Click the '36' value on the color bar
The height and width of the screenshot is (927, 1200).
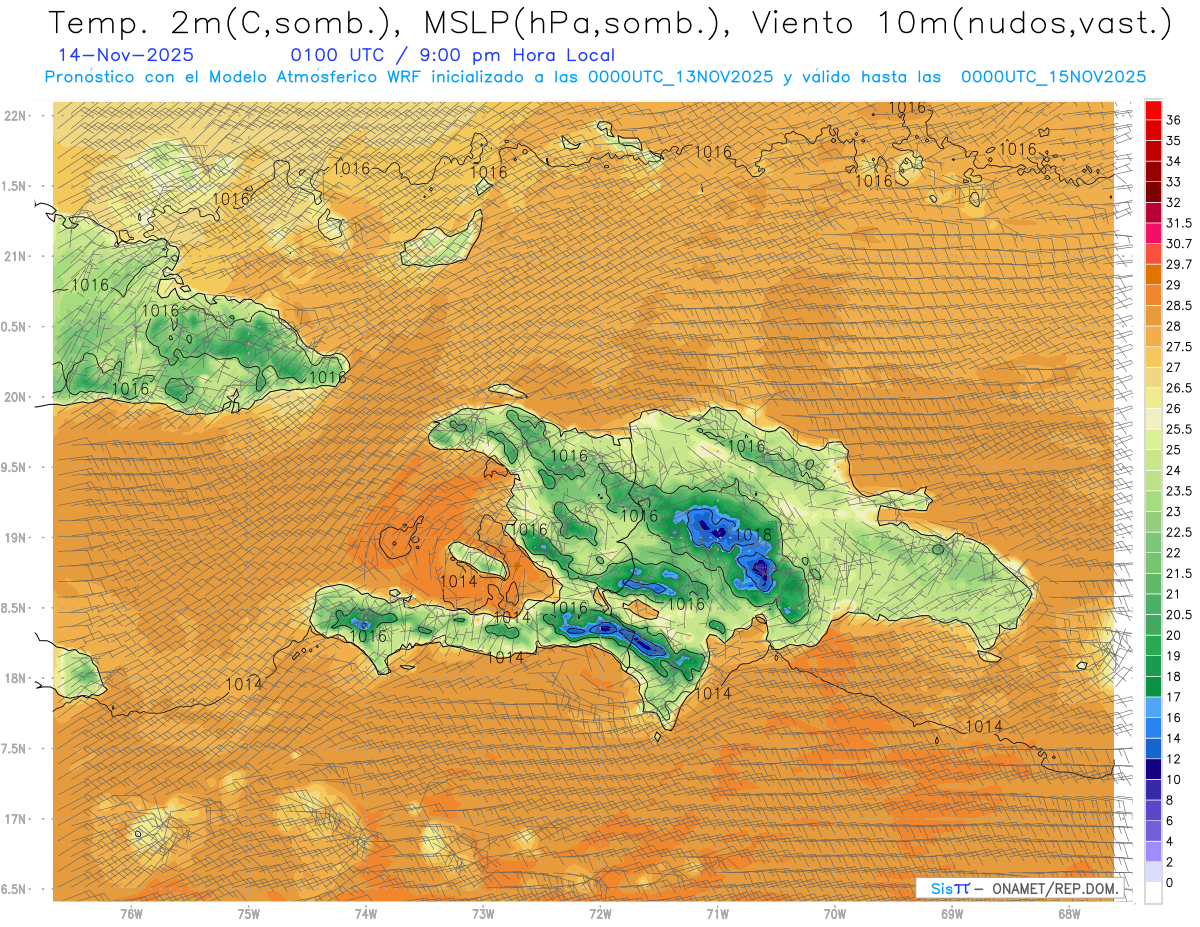click(x=1173, y=120)
